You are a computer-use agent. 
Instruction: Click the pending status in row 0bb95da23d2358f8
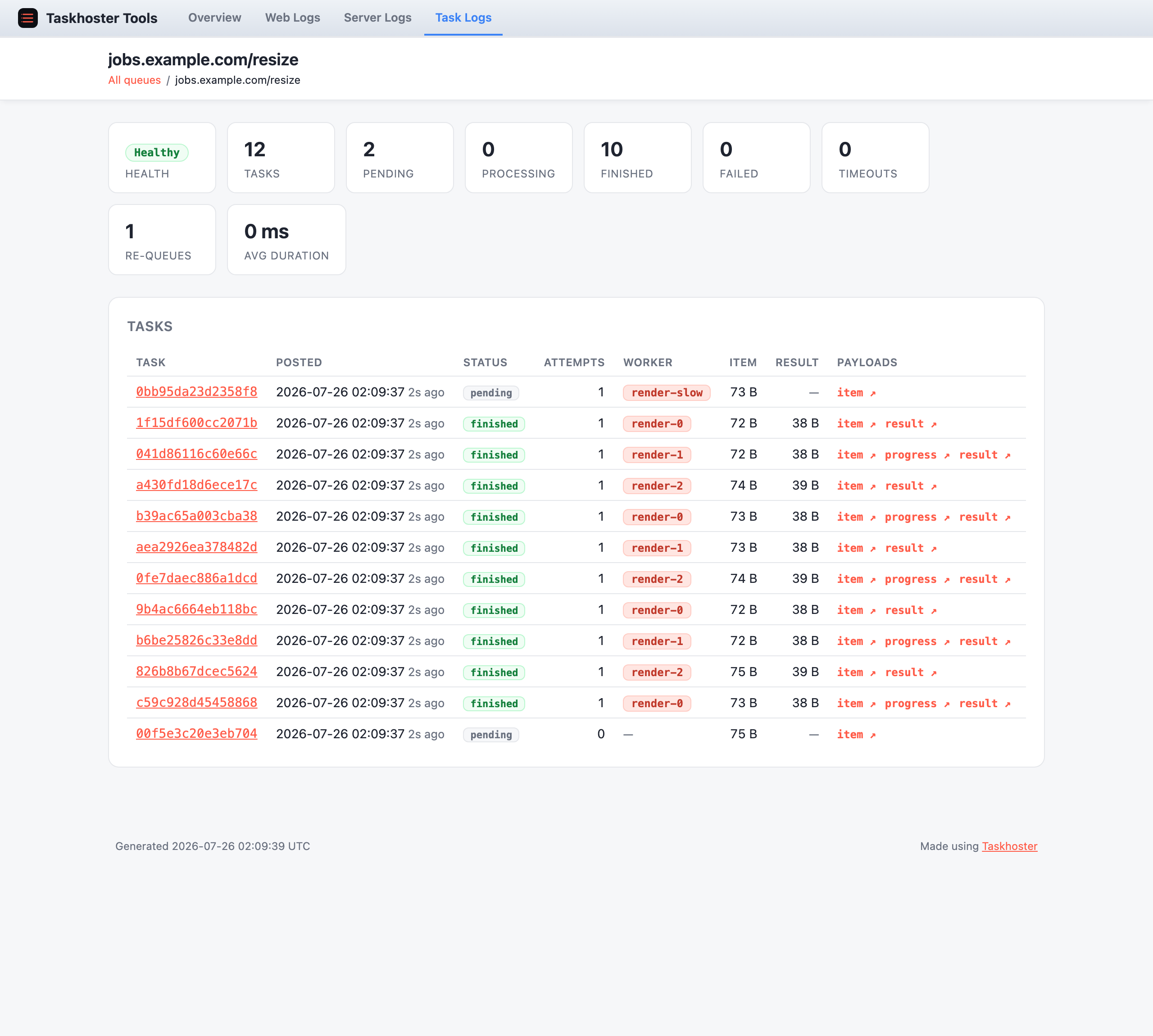click(490, 393)
